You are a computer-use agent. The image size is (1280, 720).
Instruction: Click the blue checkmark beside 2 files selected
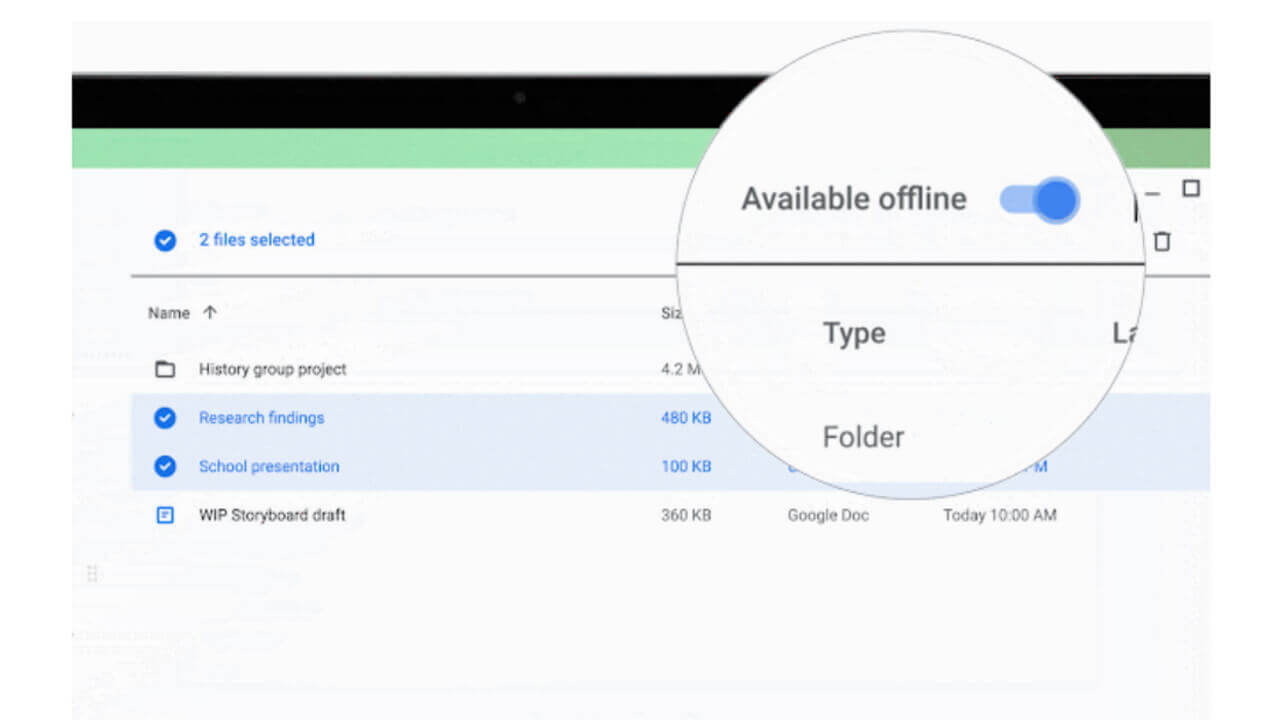coord(165,240)
